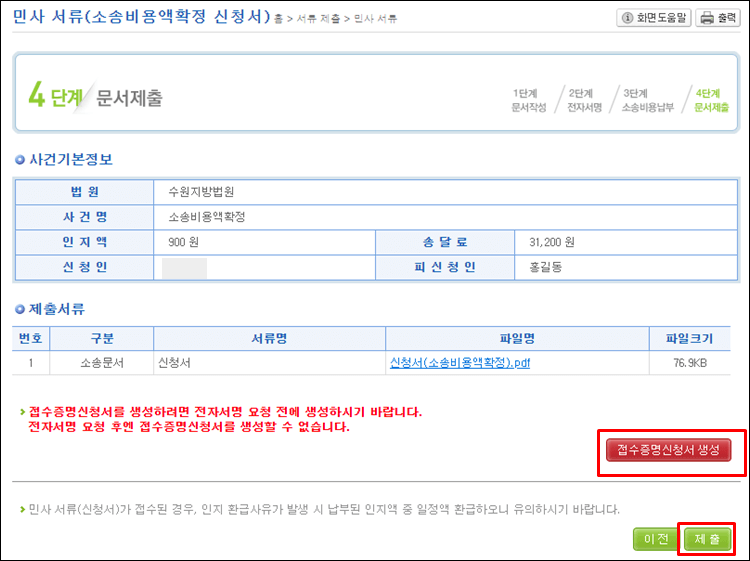This screenshot has height=561, width=750.
Task: Click the 접수증명신청서 생성 red button
Action: (668, 450)
